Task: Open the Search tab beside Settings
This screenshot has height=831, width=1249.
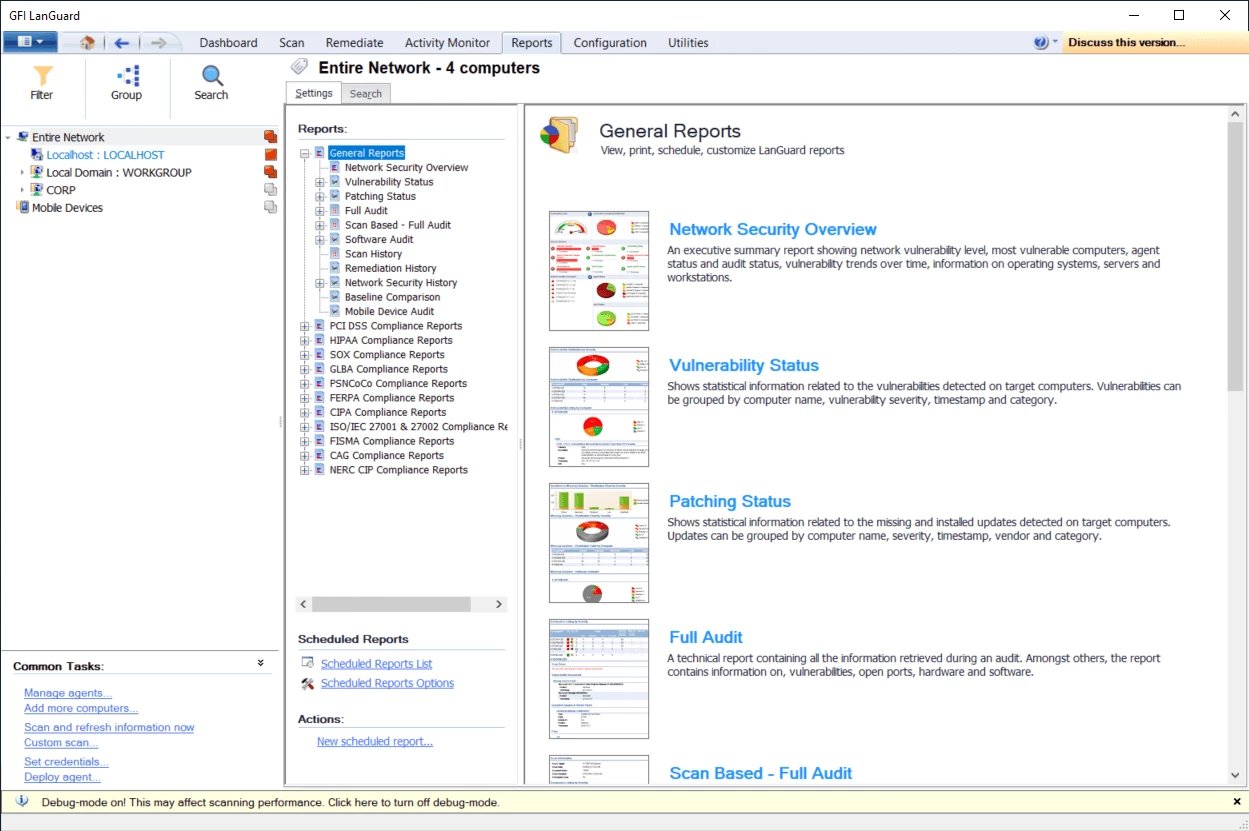Action: 365,94
